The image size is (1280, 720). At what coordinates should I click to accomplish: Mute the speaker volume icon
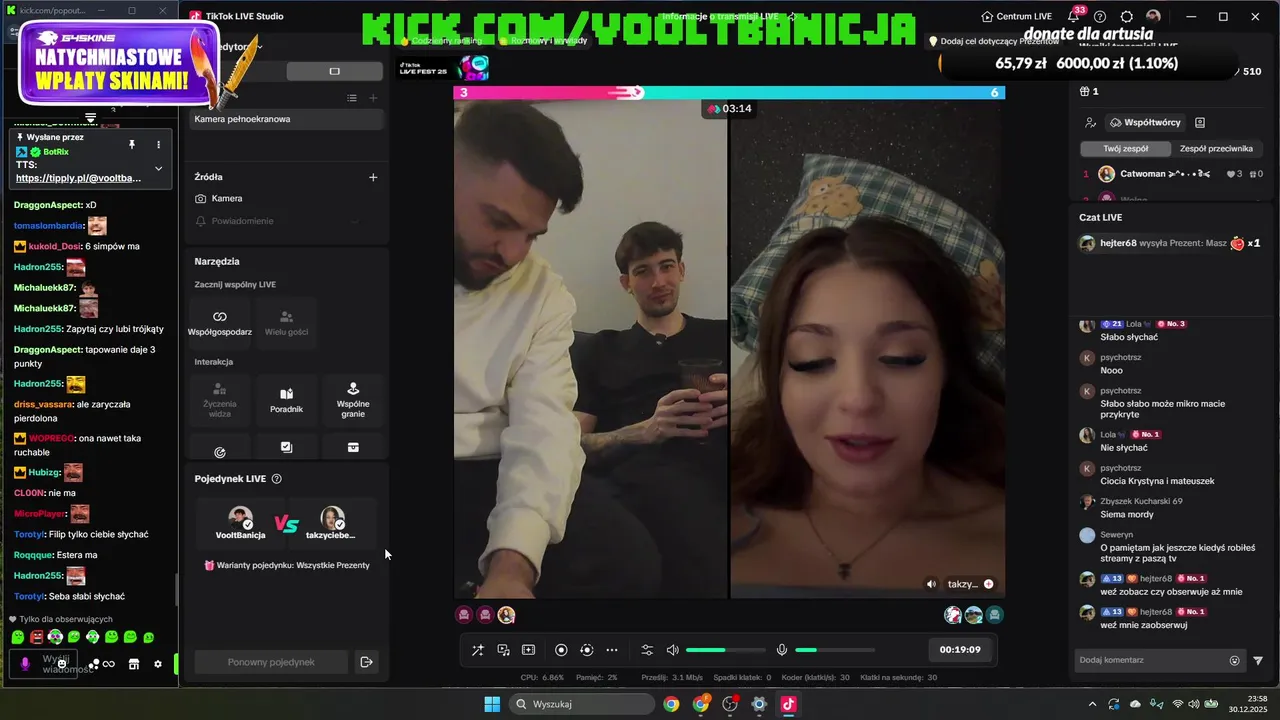click(673, 650)
